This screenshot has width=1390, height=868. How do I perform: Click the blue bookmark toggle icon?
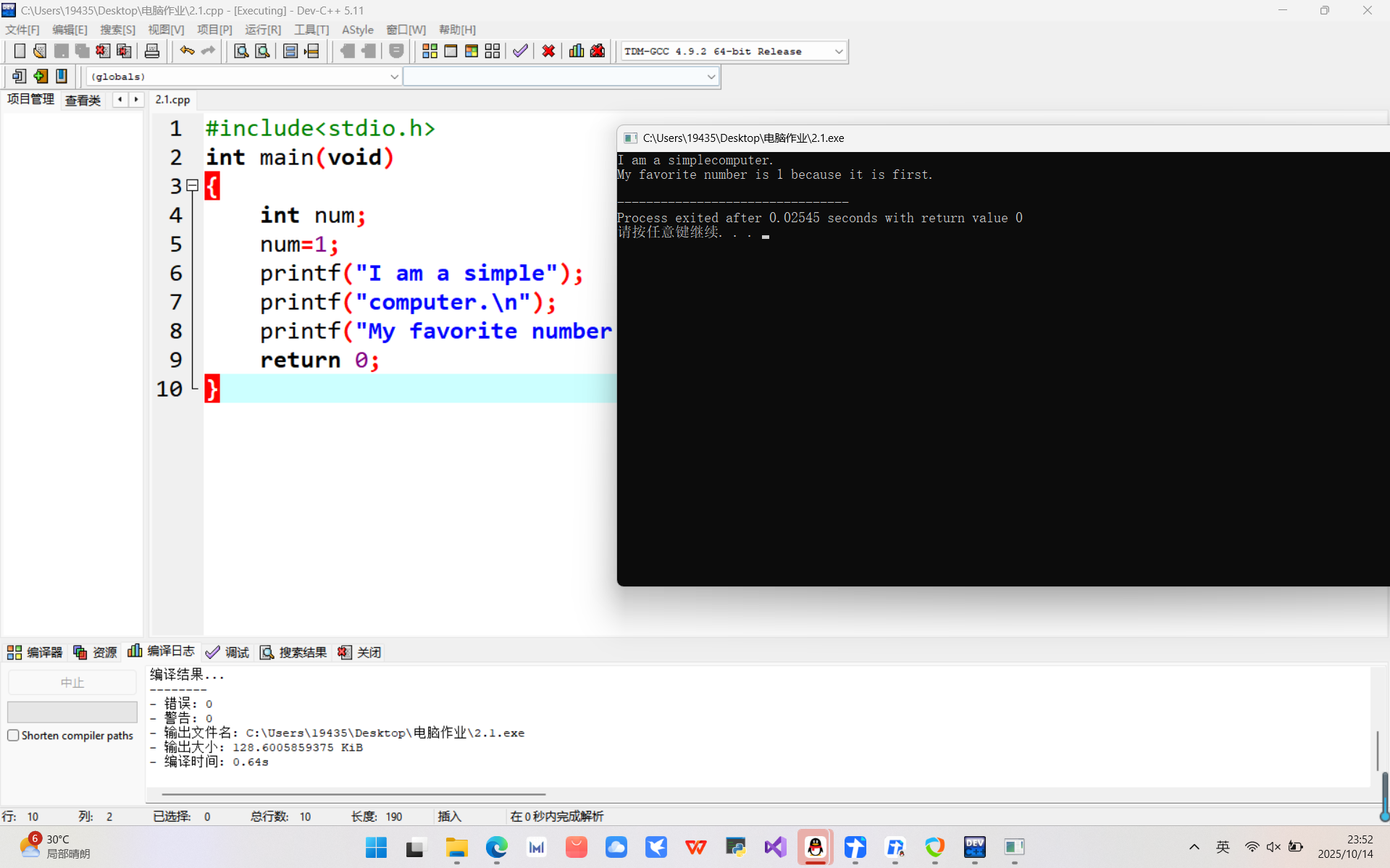(x=62, y=76)
